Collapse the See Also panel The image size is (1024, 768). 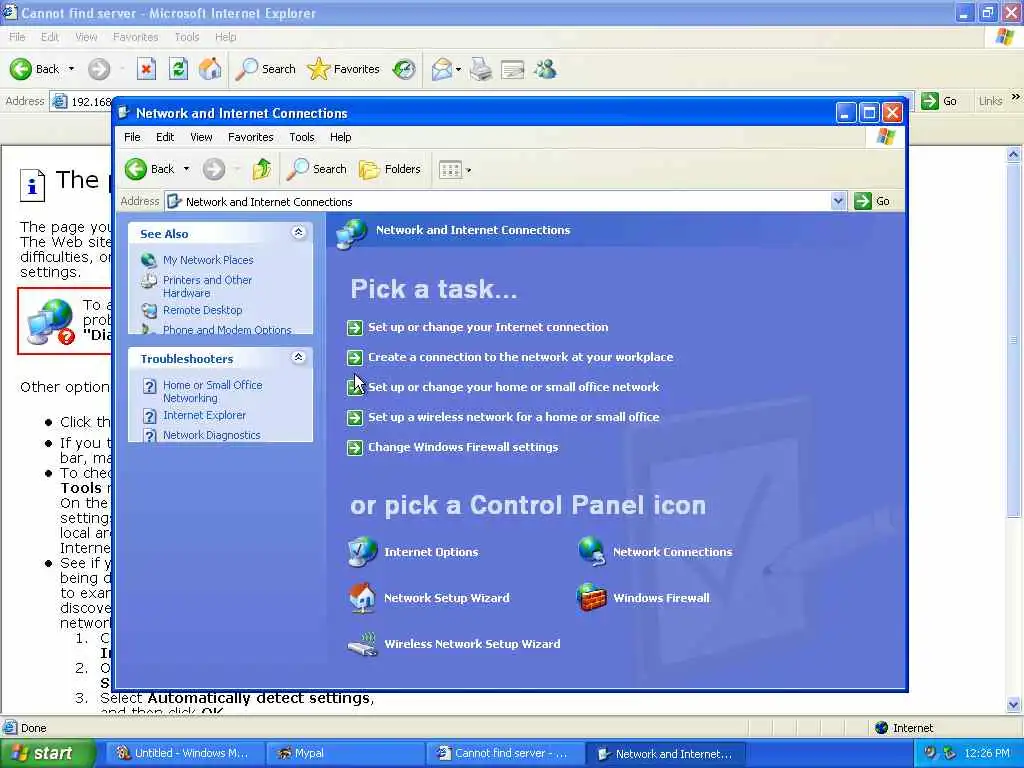(x=298, y=232)
